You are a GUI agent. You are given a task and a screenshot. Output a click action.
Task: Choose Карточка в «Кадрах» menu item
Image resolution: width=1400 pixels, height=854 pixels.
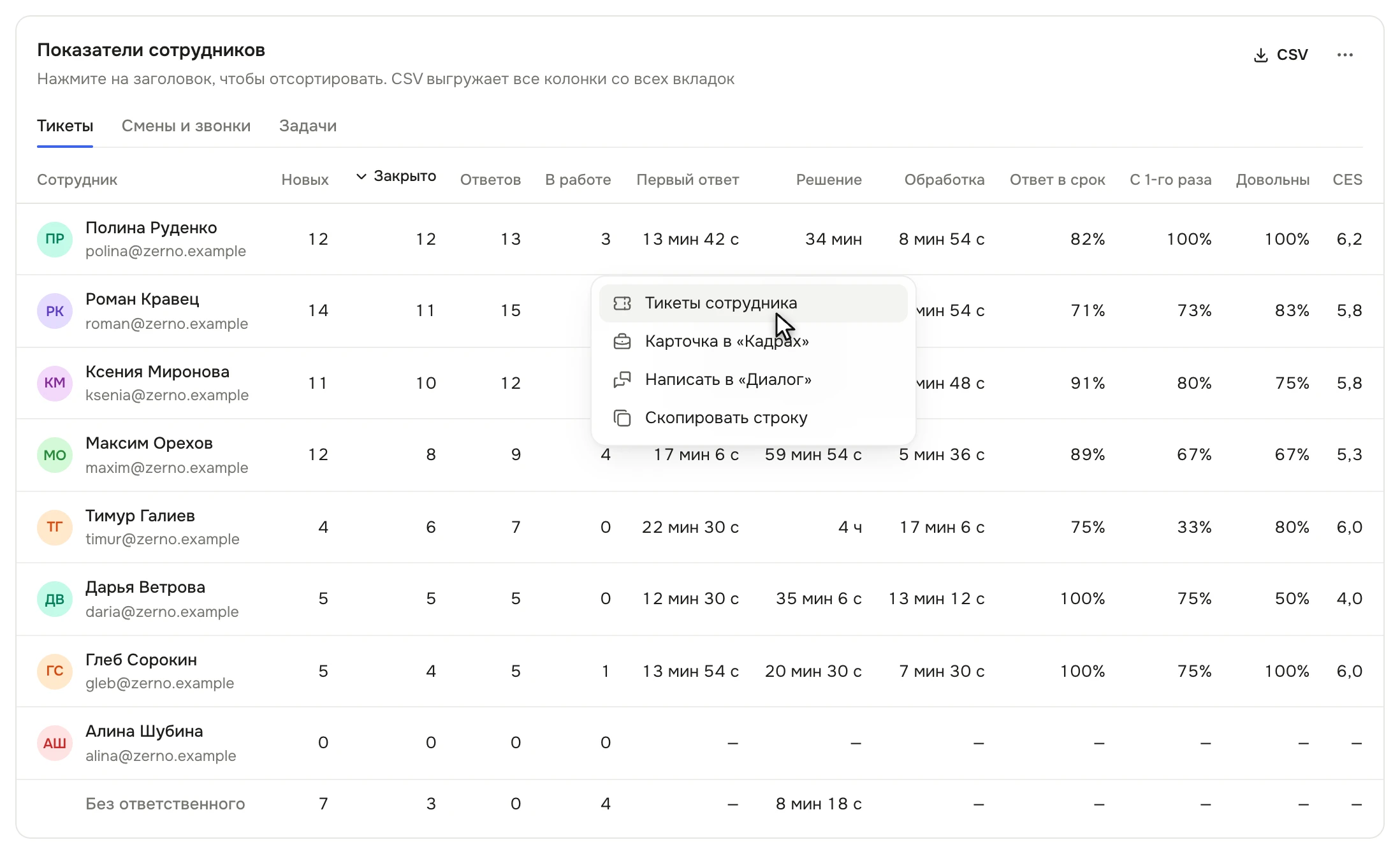(x=753, y=342)
